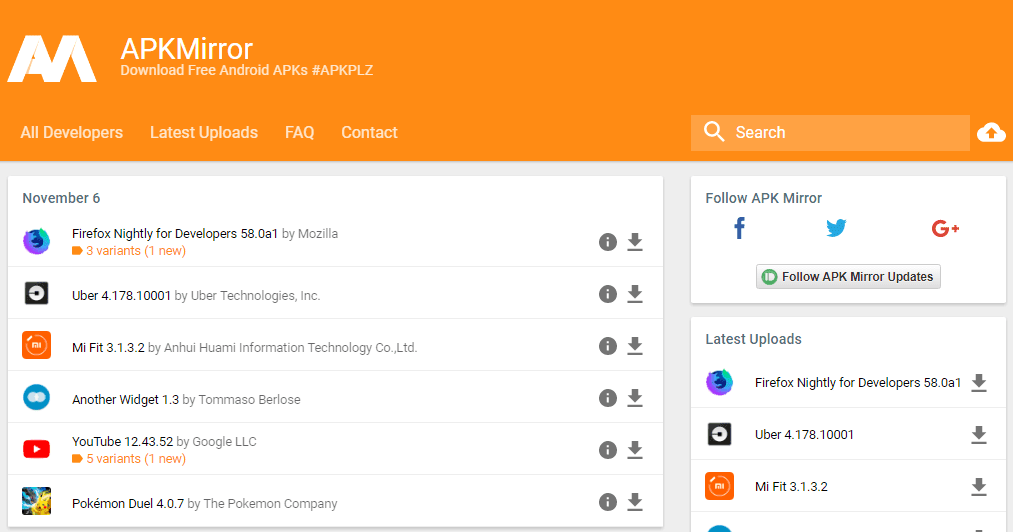Click the YouTube app icon

37,449
